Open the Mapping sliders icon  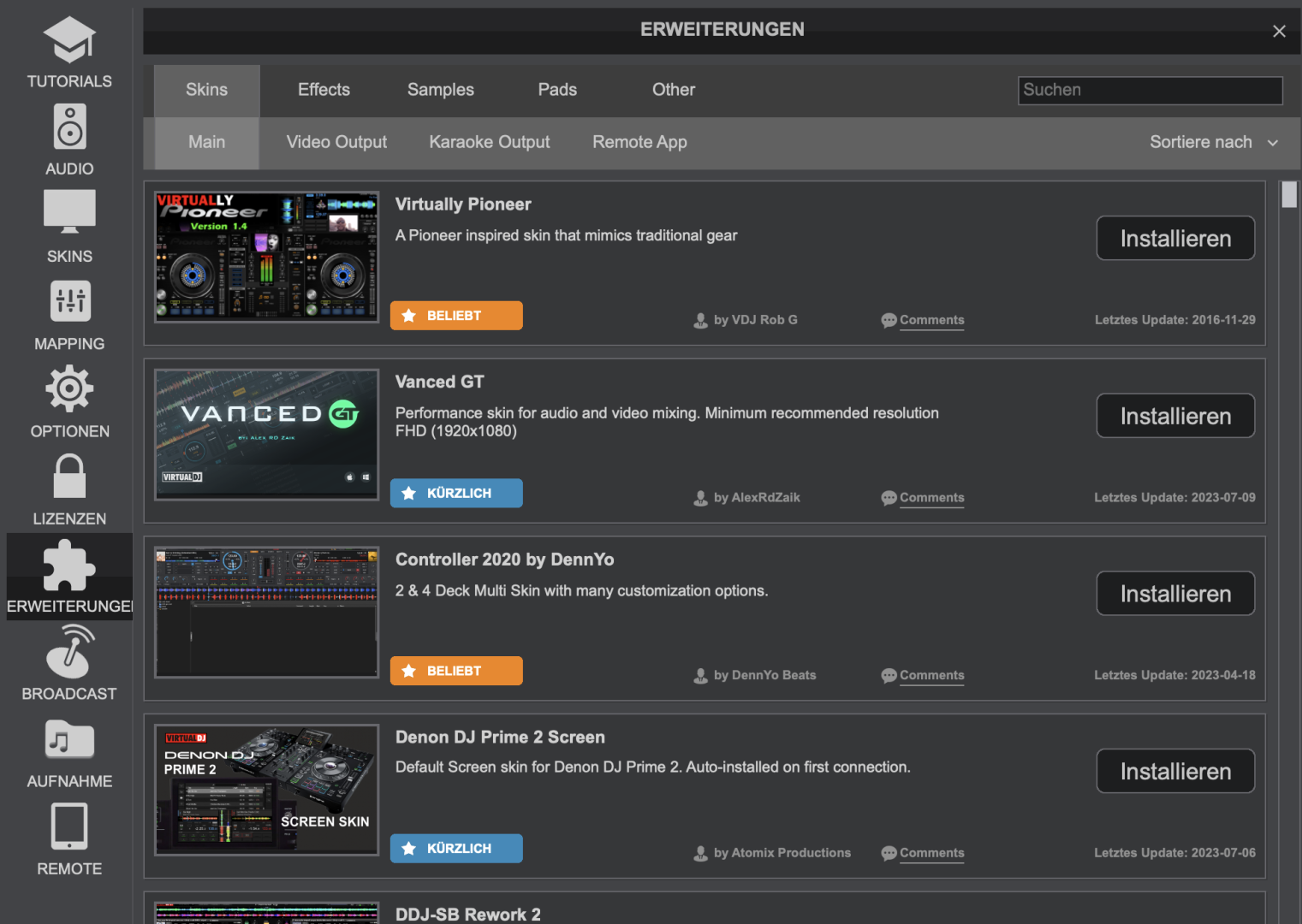(x=69, y=301)
